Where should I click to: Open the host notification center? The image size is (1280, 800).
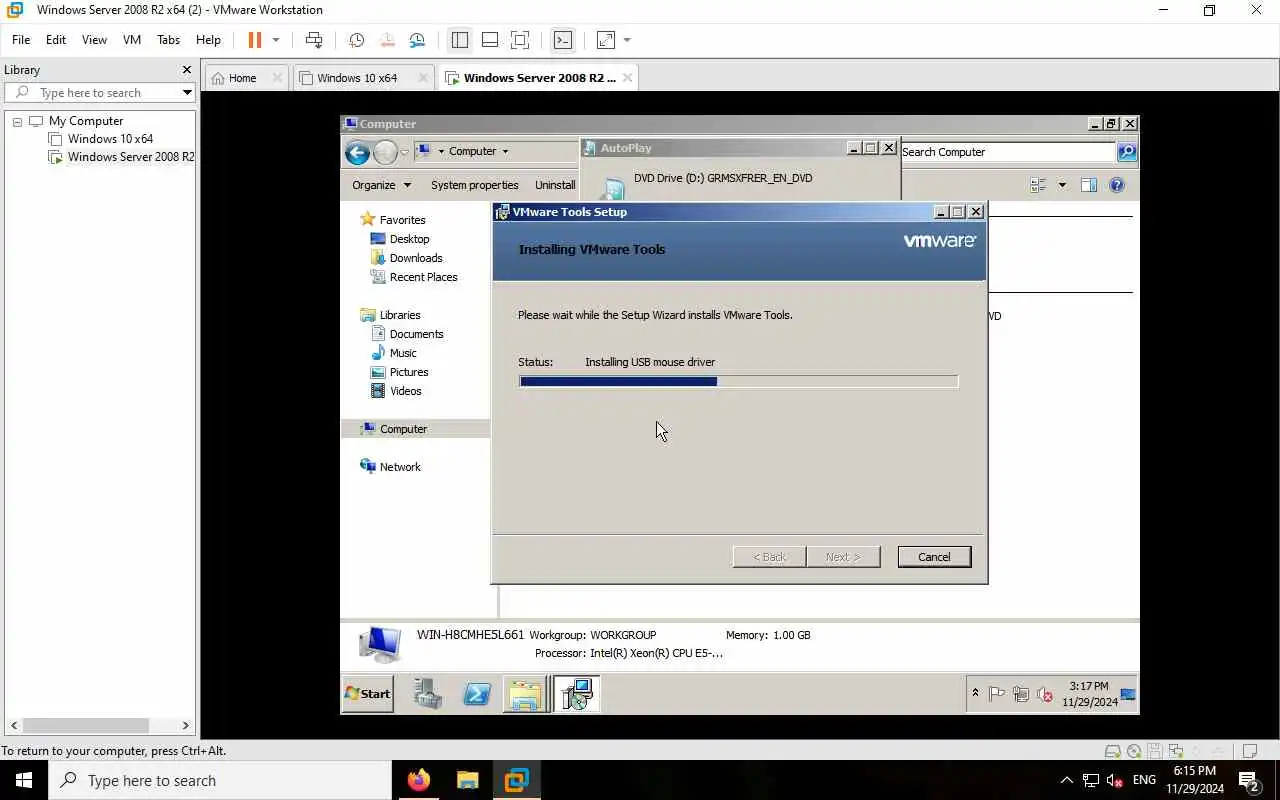[x=1248, y=780]
